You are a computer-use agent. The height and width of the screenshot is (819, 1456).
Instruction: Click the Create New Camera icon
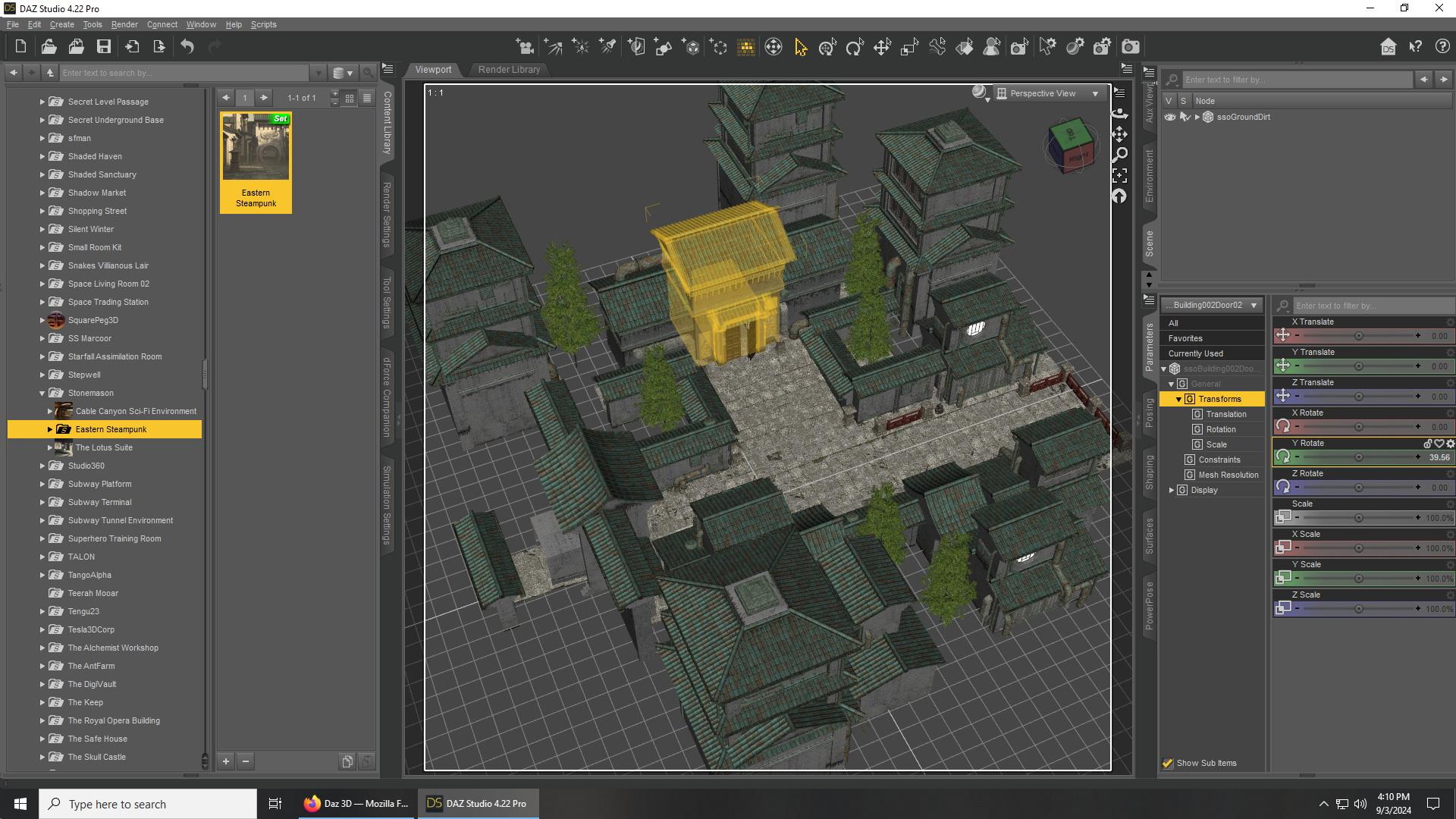[525, 47]
